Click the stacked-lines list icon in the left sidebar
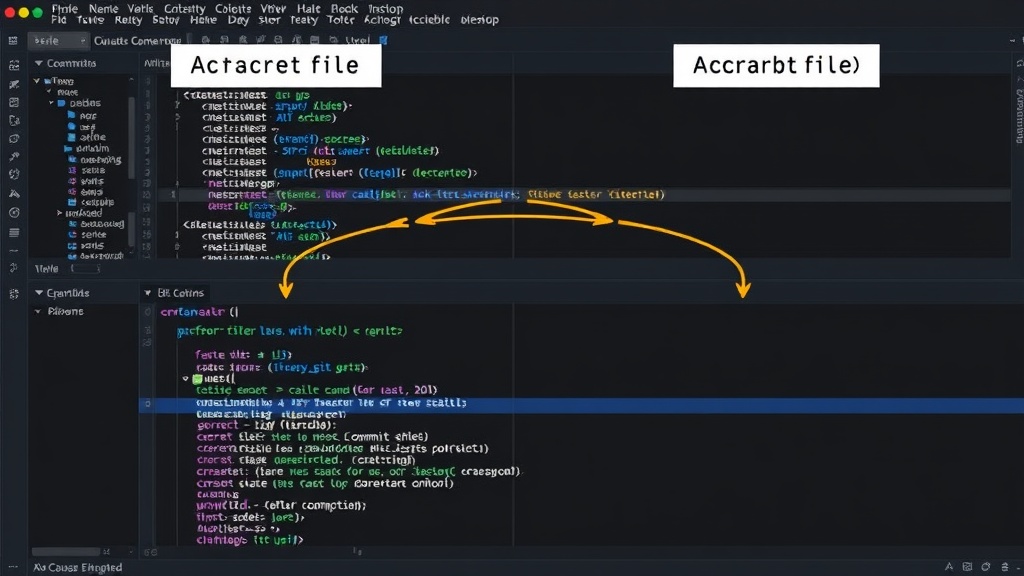1024x576 pixels. (x=14, y=232)
